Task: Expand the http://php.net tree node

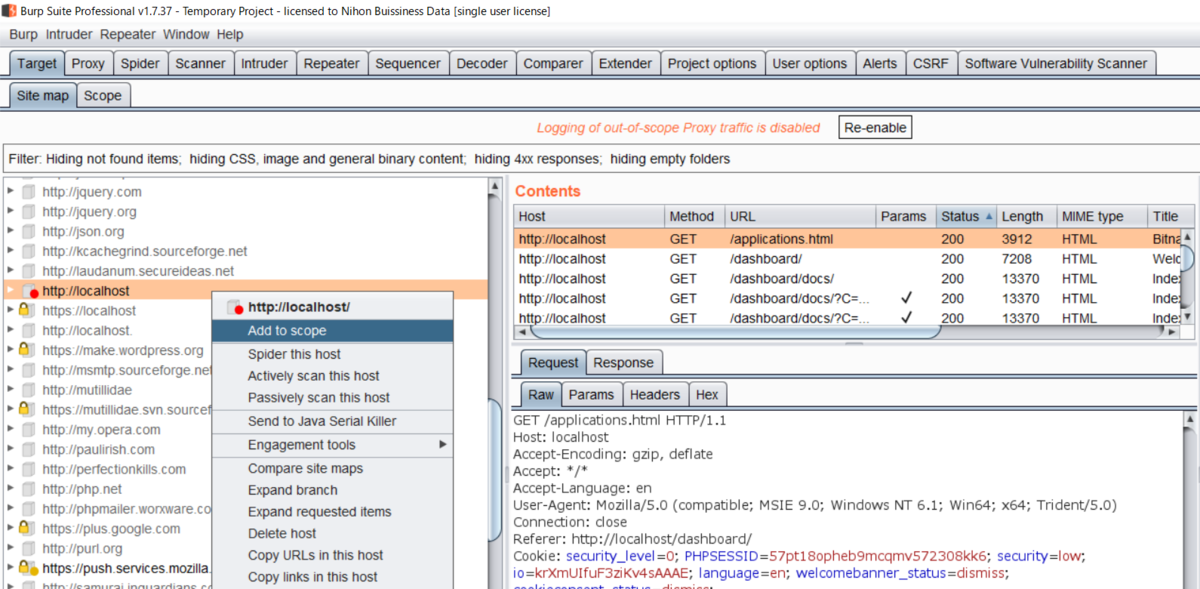Action: point(10,489)
